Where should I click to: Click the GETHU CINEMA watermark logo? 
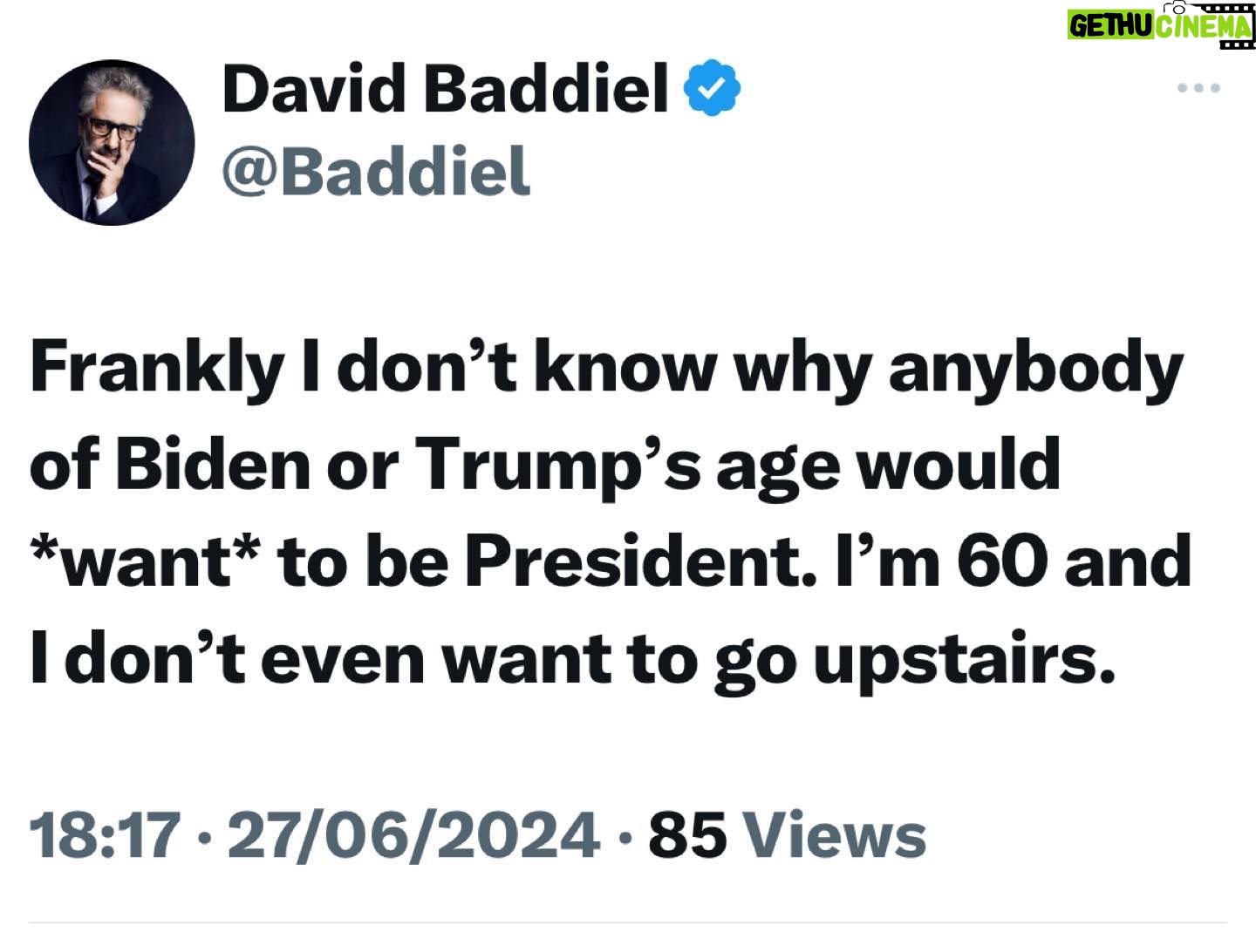click(1161, 24)
